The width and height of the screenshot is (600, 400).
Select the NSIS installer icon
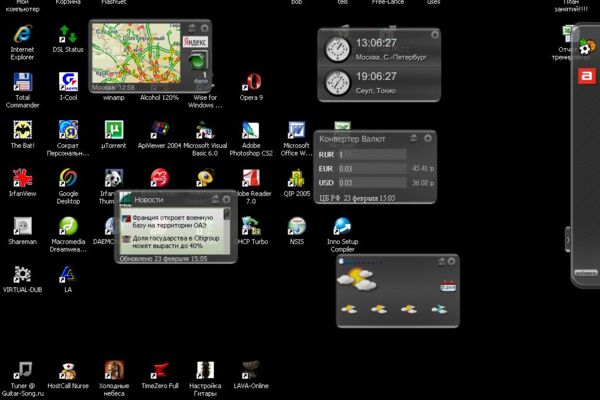click(297, 226)
